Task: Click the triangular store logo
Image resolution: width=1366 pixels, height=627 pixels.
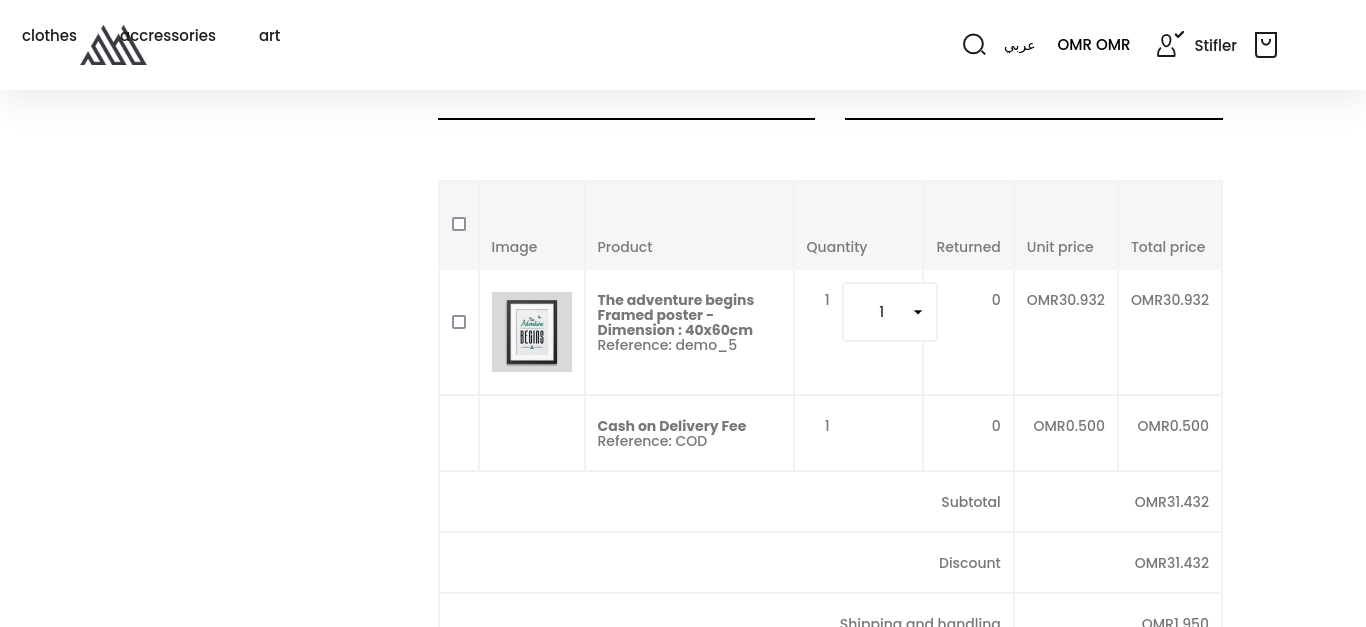Action: pos(113,47)
